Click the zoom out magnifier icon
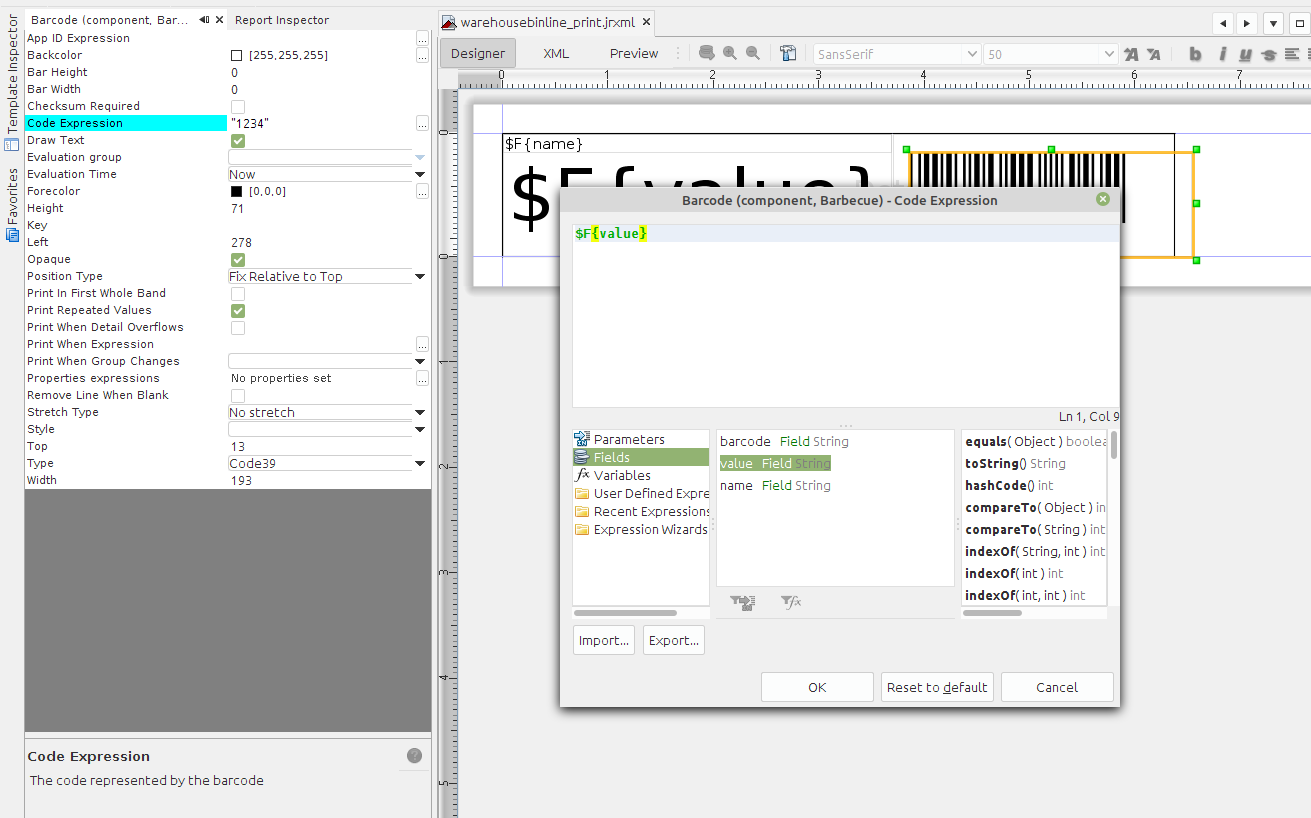1311x818 pixels. coord(753,54)
